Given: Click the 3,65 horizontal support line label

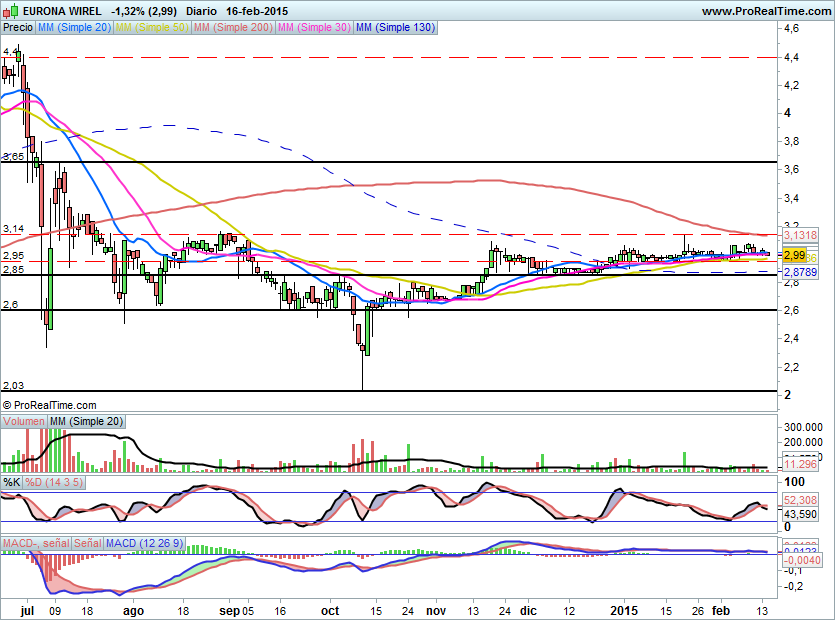Looking at the screenshot, I should point(13,157).
